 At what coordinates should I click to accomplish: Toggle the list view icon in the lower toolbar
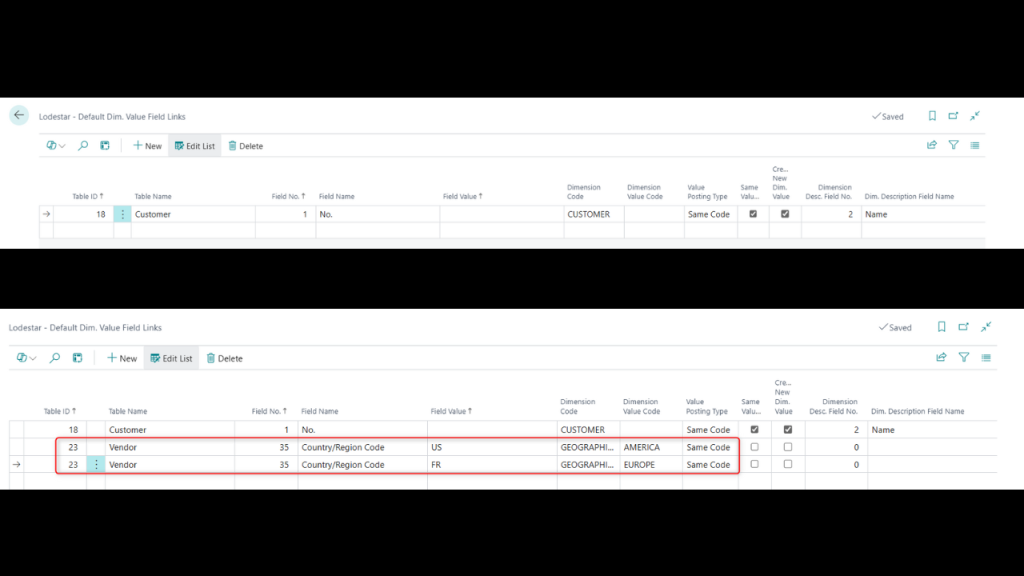(x=986, y=357)
